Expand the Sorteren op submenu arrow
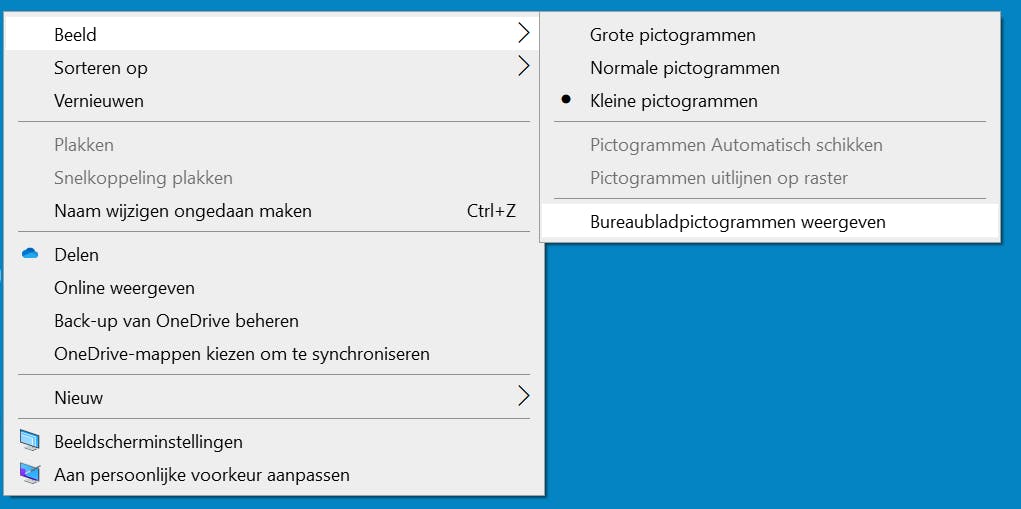Image resolution: width=1021 pixels, height=509 pixels. [523, 67]
